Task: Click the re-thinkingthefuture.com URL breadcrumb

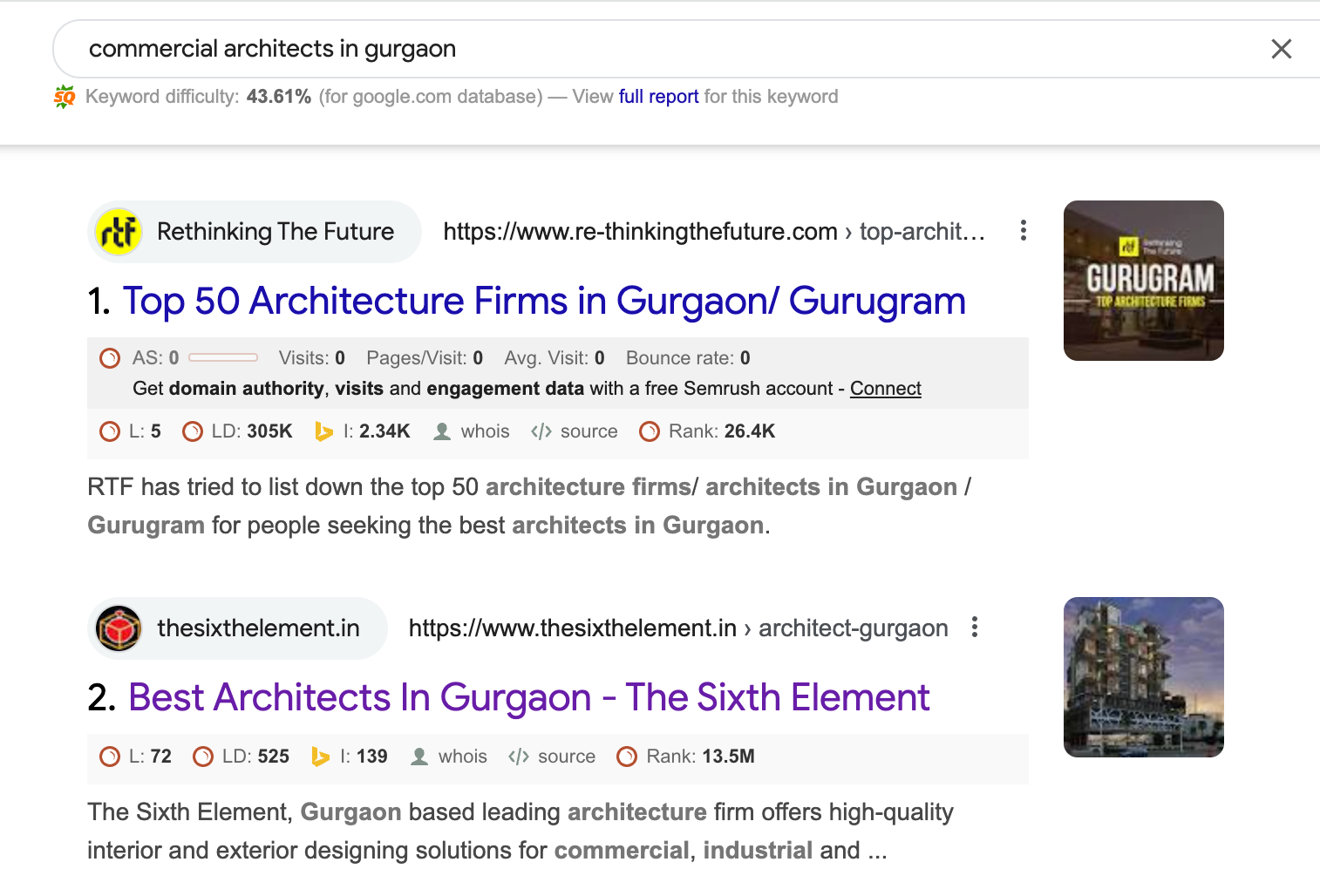Action: 714,232
